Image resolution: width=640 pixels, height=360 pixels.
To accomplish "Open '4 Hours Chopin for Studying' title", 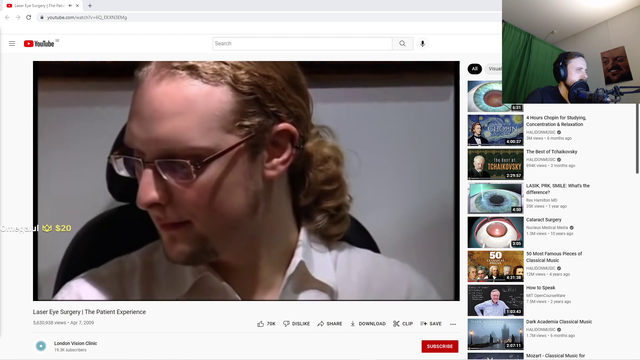I will click(x=556, y=121).
